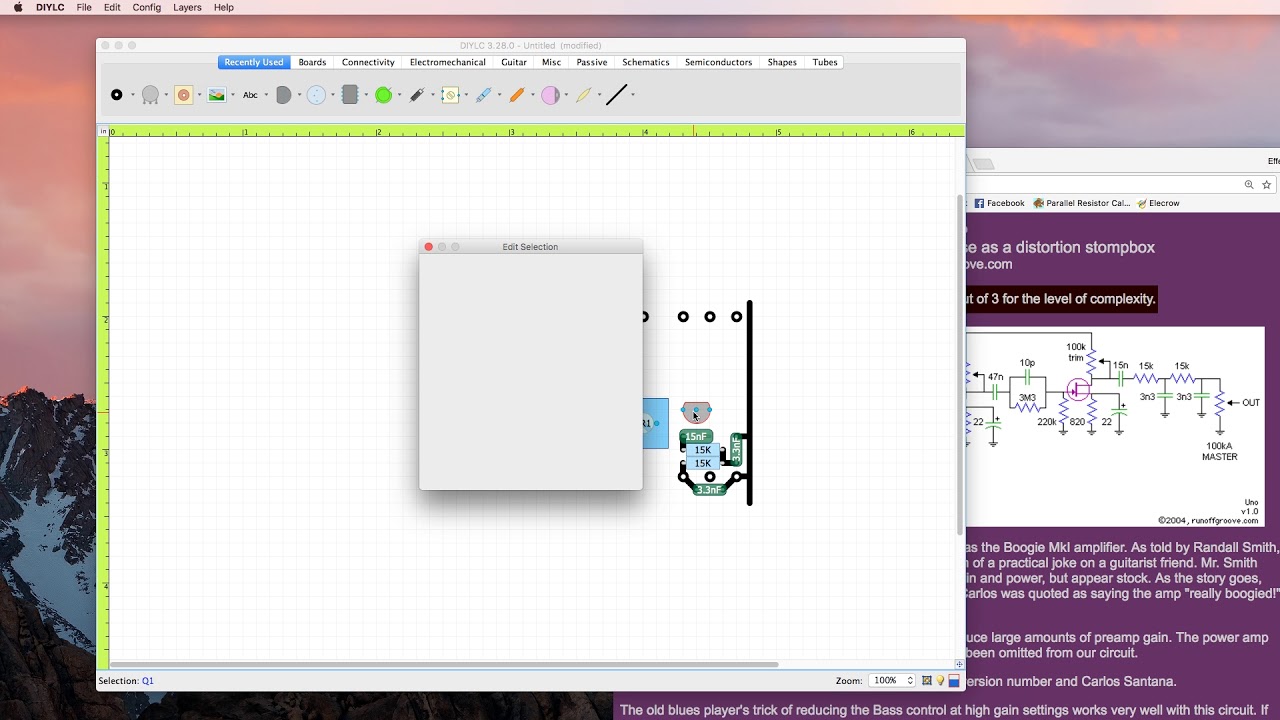Screen dimensions: 1280x720
Task: Switch to the Boards tab
Action: pos(312,62)
